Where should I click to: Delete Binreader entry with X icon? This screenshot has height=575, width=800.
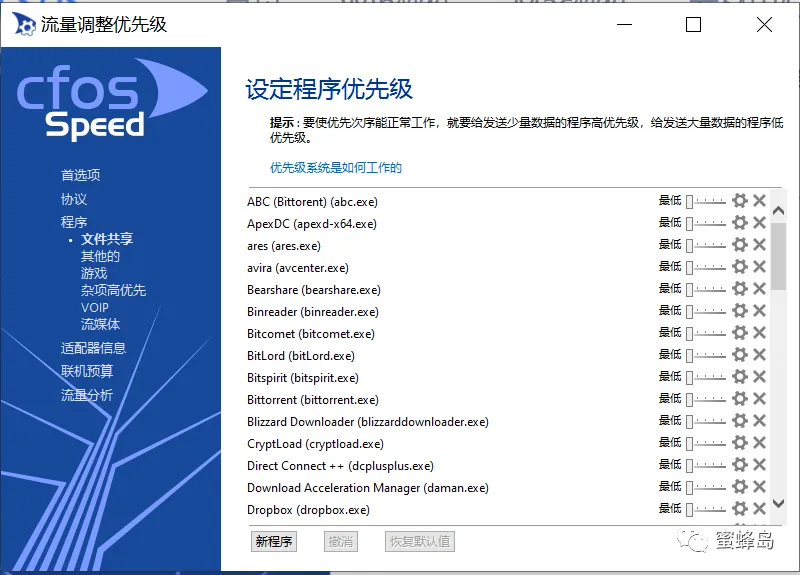coord(759,310)
